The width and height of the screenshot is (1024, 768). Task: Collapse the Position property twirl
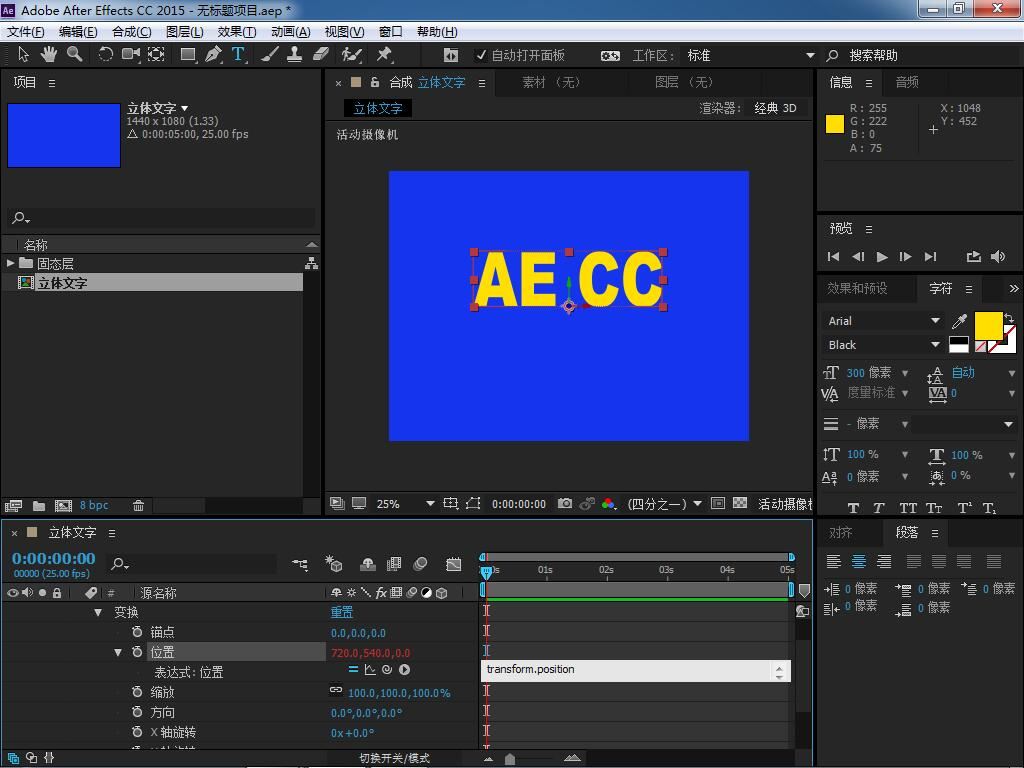tap(118, 652)
